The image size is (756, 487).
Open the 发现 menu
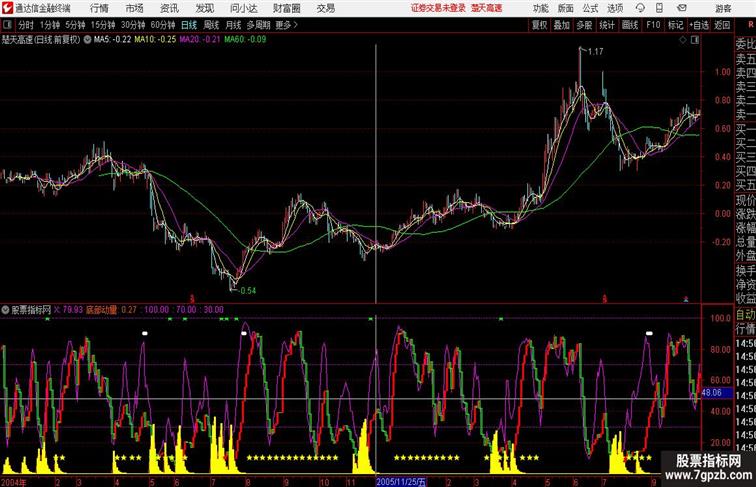204,8
